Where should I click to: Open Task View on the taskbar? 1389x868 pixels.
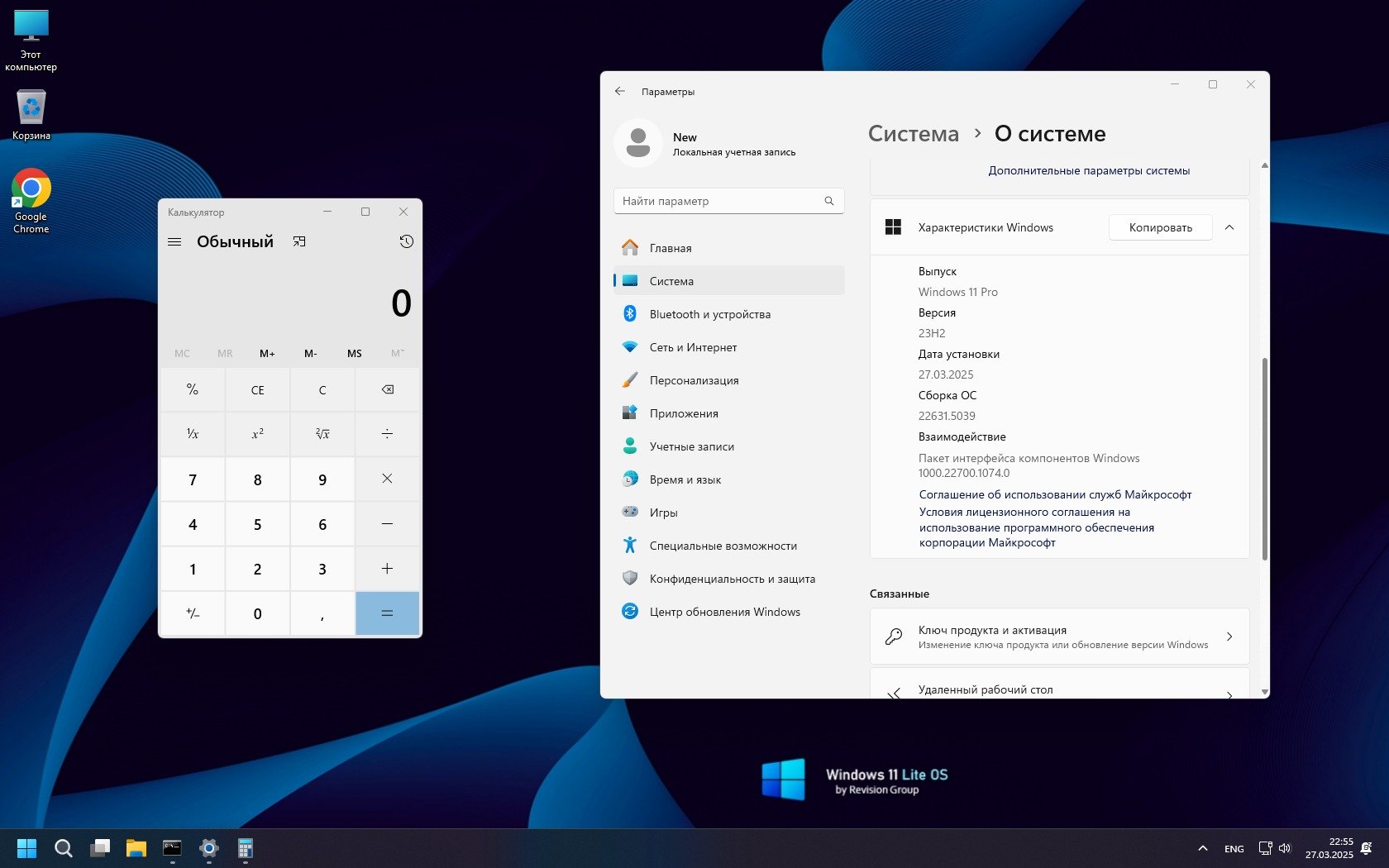[100, 848]
